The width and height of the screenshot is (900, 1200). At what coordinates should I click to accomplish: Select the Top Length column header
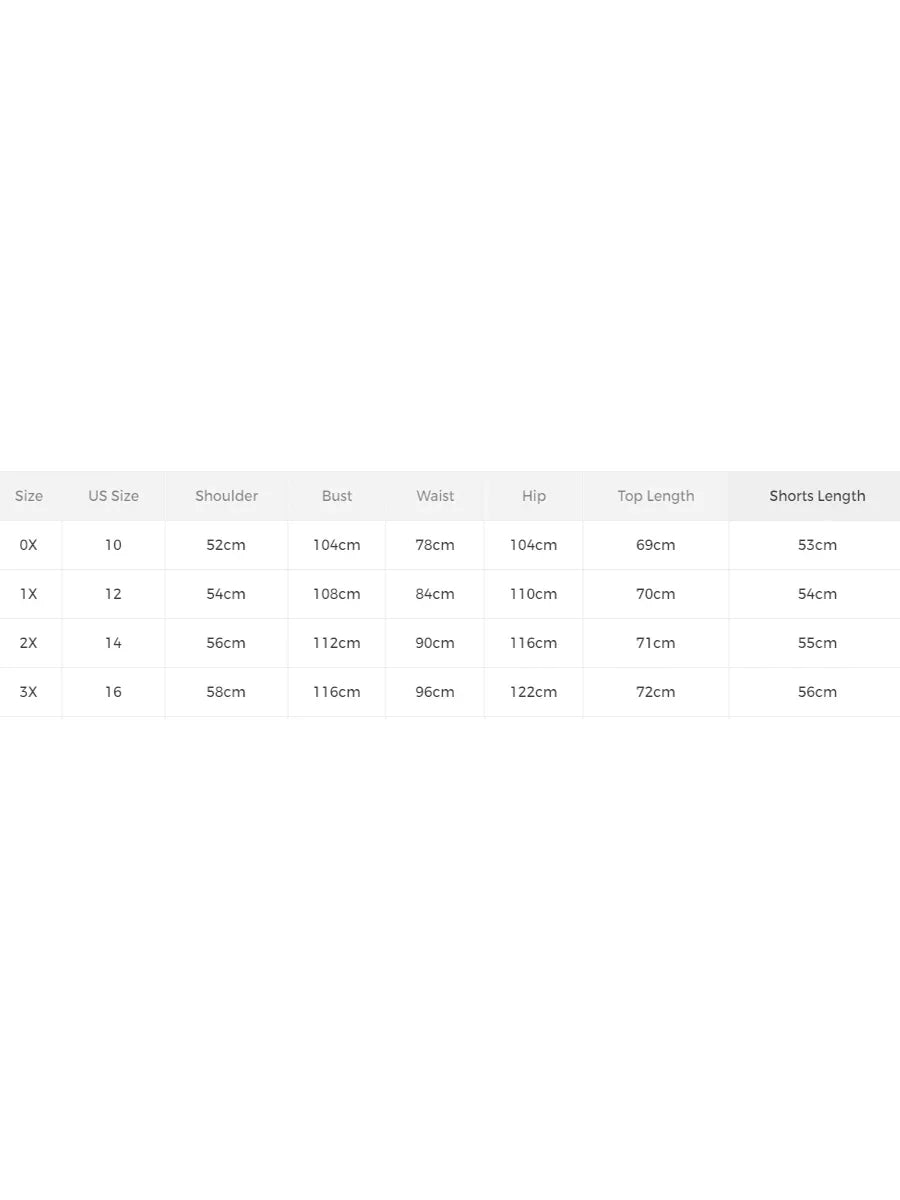point(656,496)
